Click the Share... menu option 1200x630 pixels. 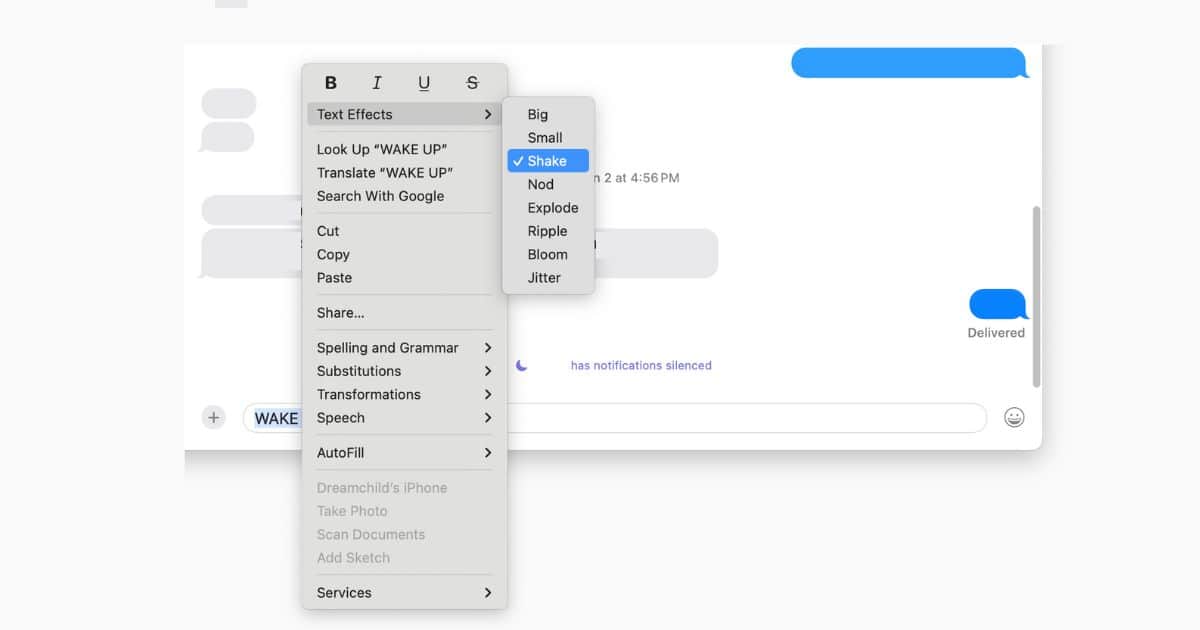tap(340, 313)
